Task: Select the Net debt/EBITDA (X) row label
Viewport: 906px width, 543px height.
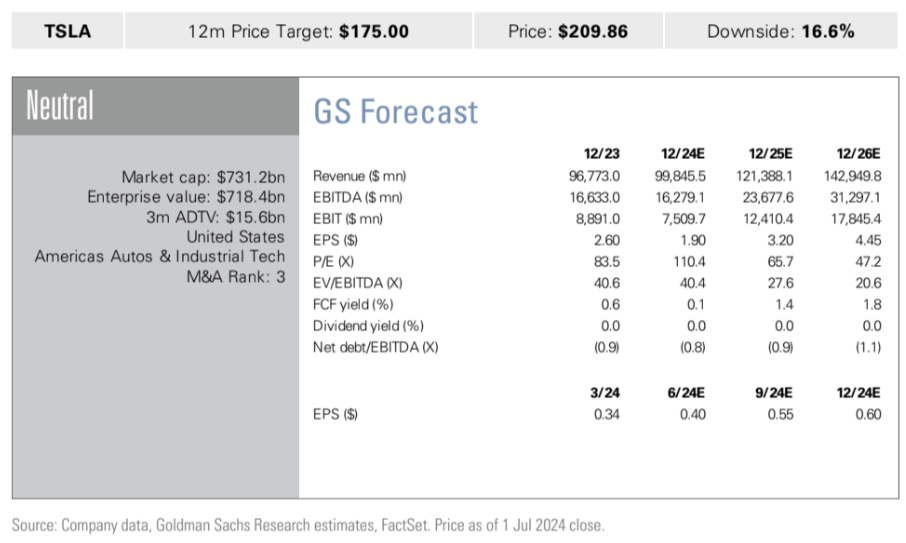Action: 376,347
